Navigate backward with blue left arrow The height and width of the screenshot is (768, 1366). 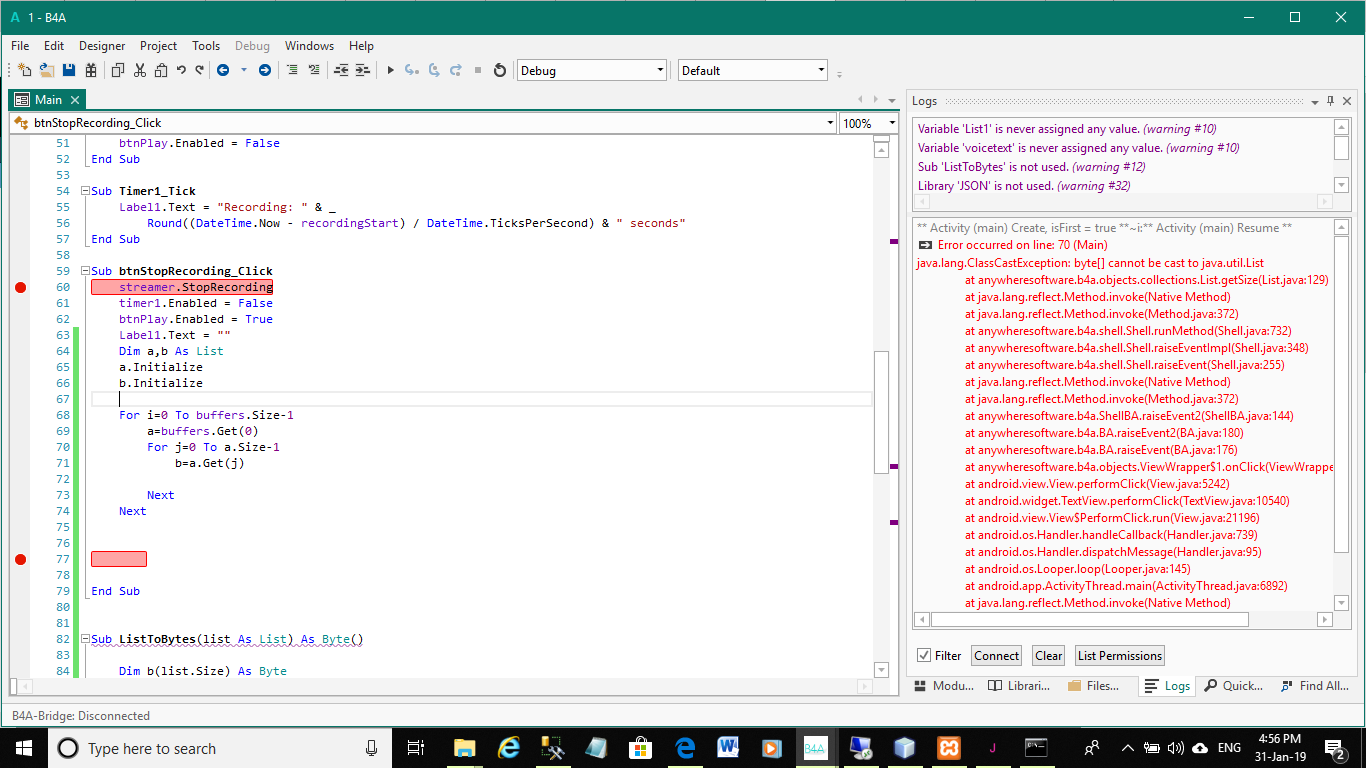click(222, 70)
